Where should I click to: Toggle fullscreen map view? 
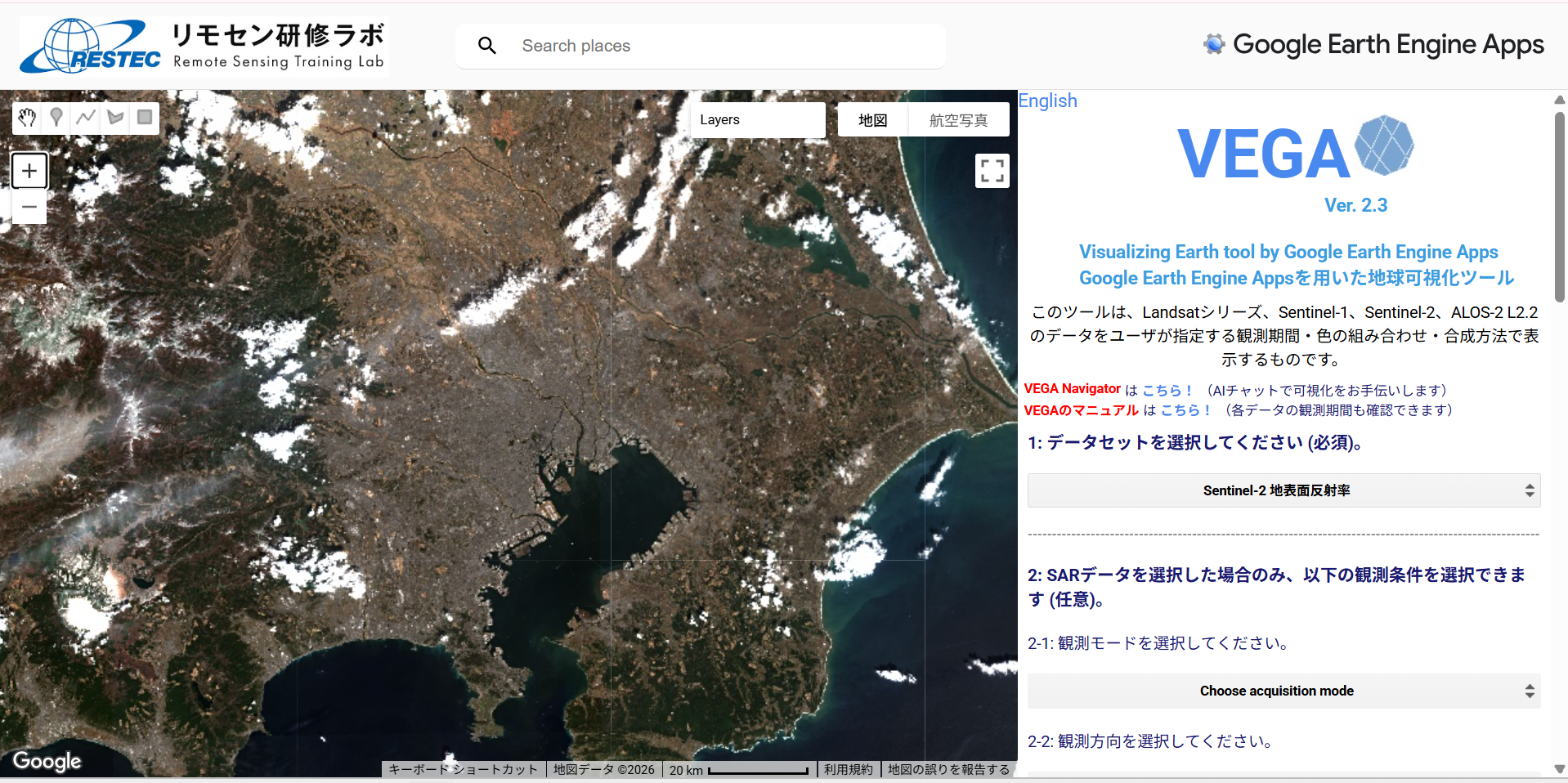tap(992, 171)
